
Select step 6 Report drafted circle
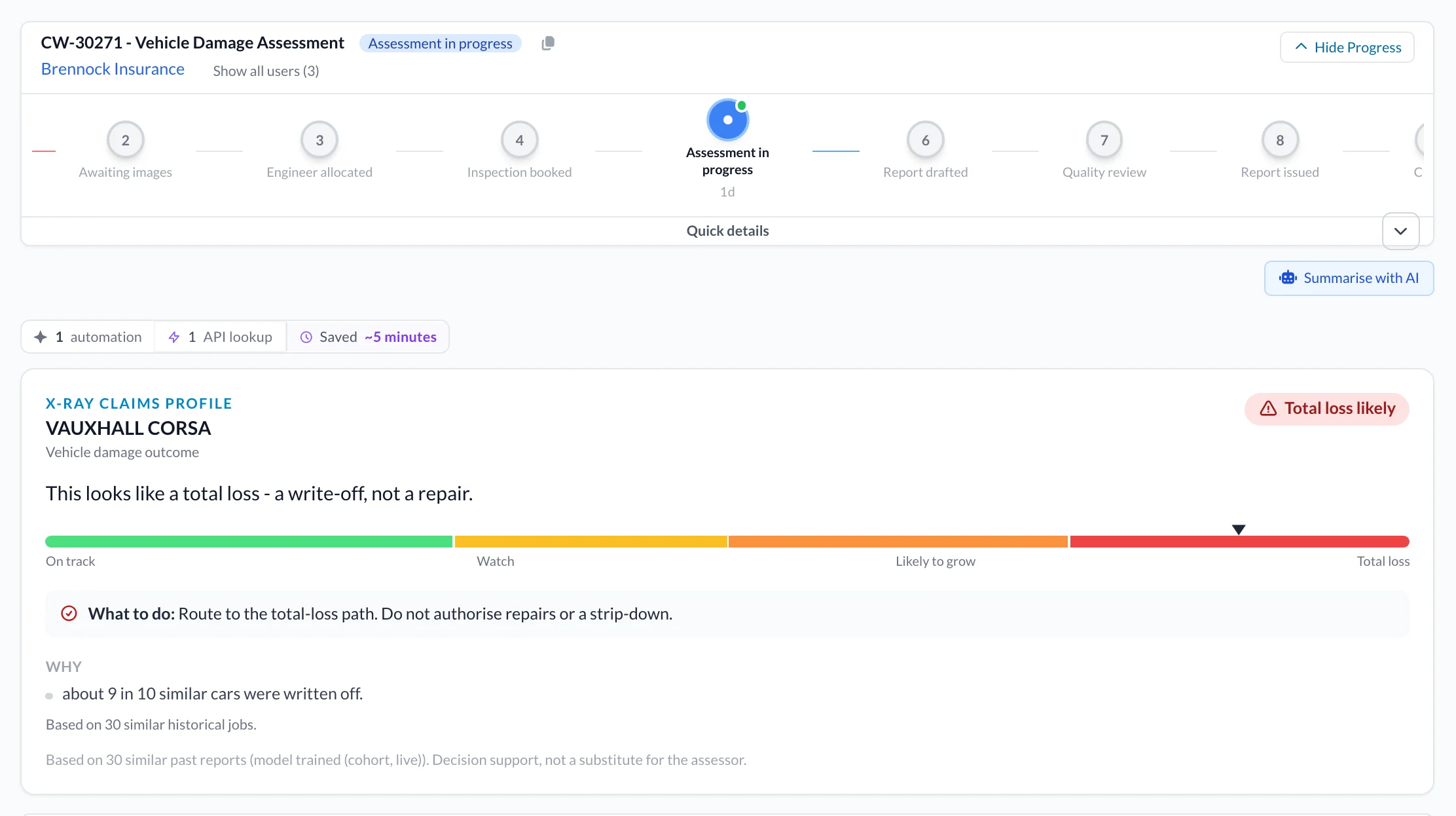(925, 139)
